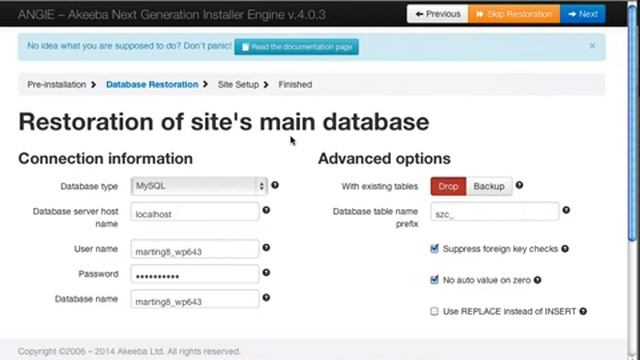Click help icon for Use REPLACE instead of INSERT

[583, 311]
